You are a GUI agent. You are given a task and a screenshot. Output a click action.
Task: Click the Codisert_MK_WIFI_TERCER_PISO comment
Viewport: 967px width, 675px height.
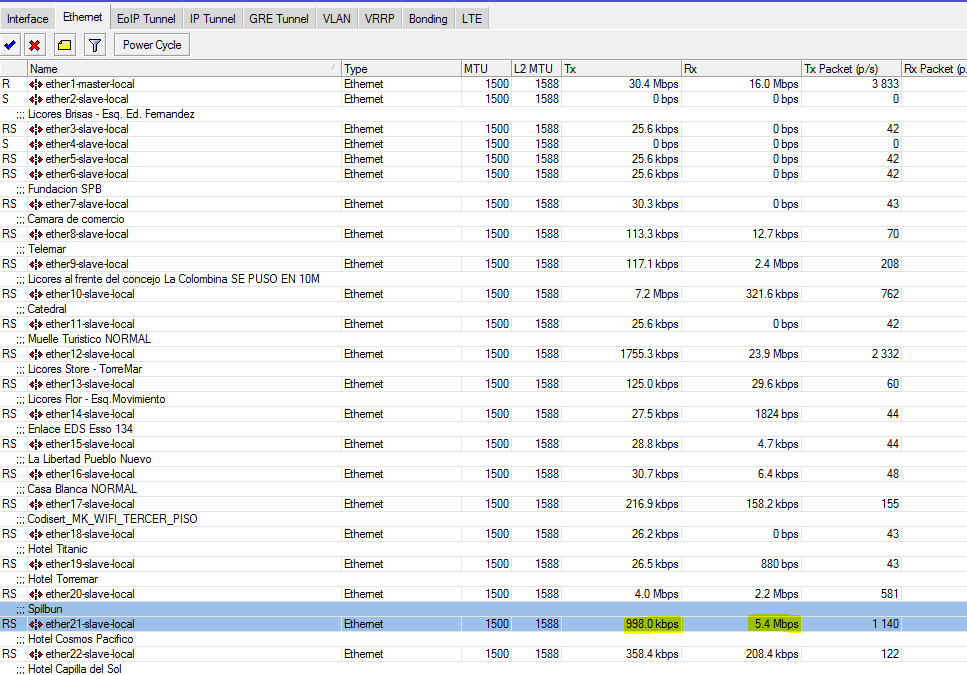tap(112, 519)
